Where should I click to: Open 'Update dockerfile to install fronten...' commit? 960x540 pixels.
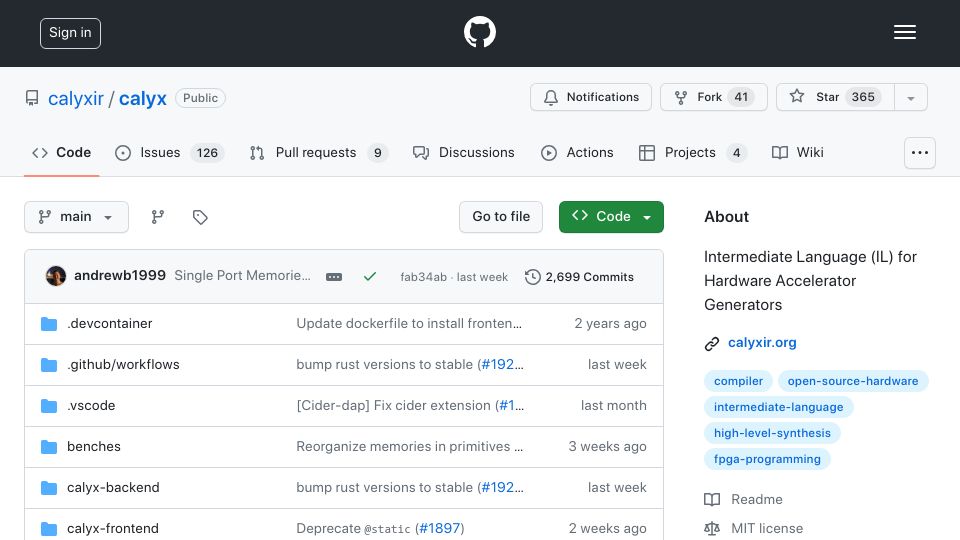click(x=409, y=323)
